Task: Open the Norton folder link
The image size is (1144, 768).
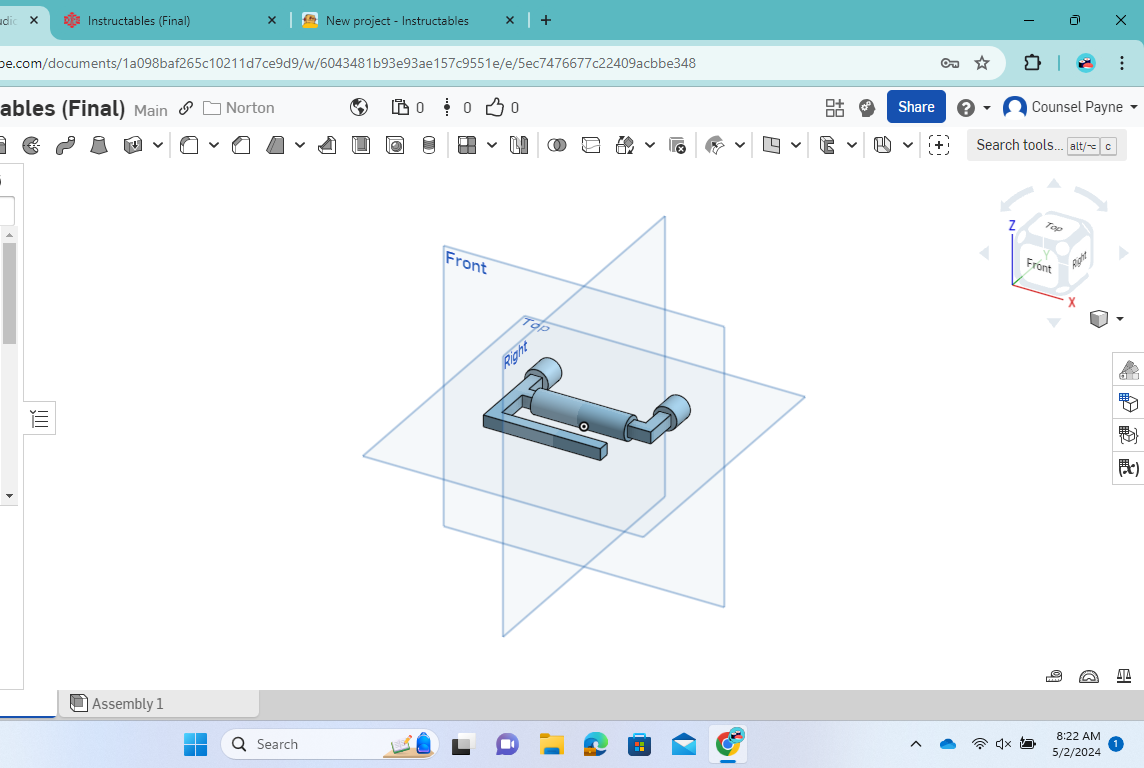Action: pyautogui.click(x=239, y=108)
